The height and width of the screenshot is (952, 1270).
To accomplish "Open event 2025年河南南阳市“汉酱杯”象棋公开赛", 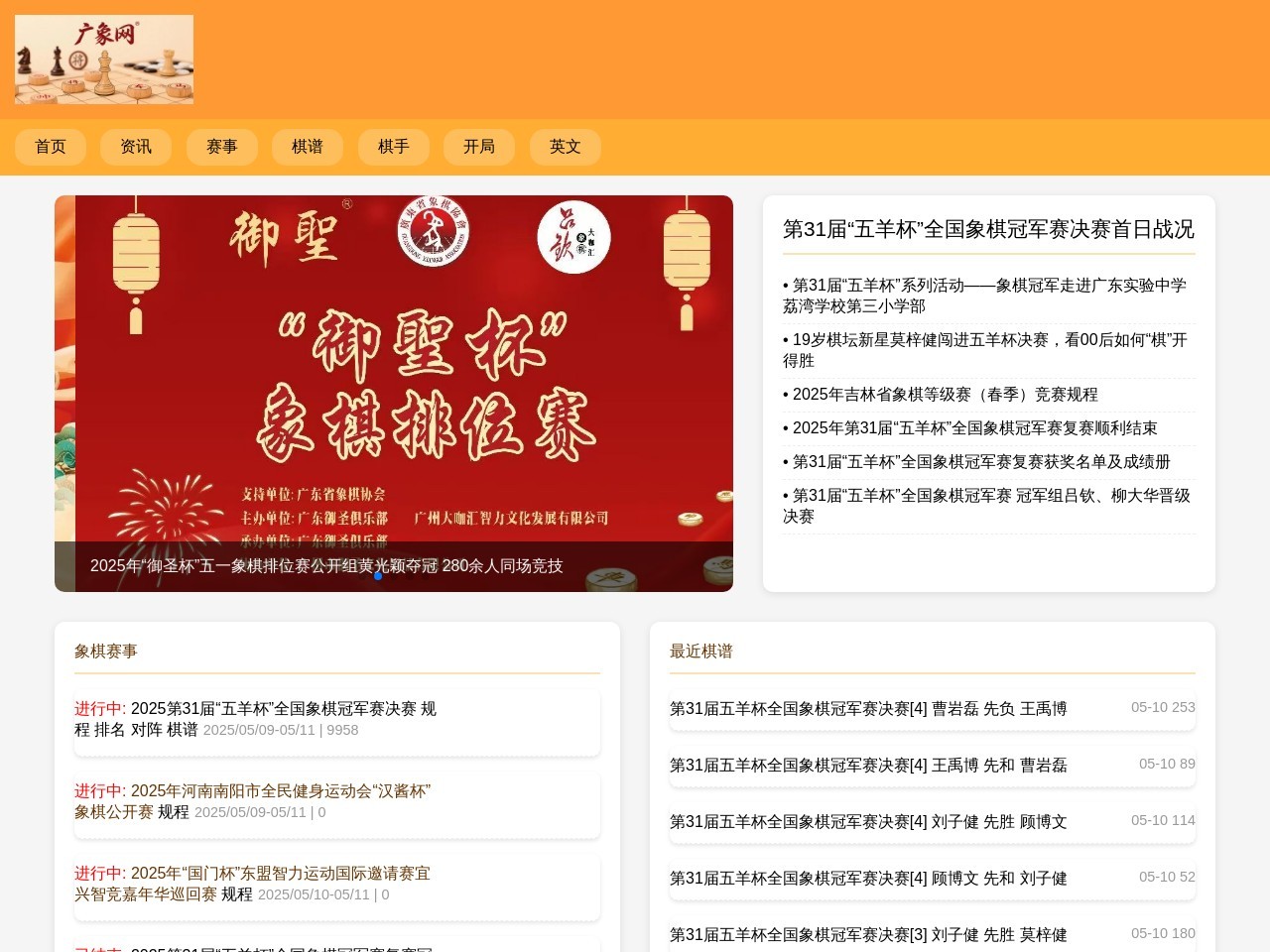I will click(253, 801).
